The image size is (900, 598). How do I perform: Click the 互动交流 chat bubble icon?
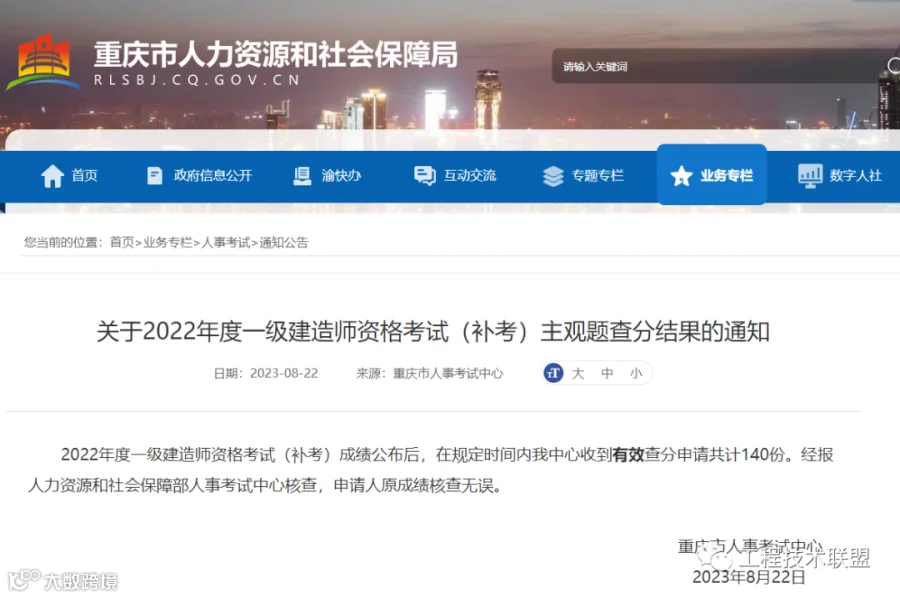click(x=425, y=176)
